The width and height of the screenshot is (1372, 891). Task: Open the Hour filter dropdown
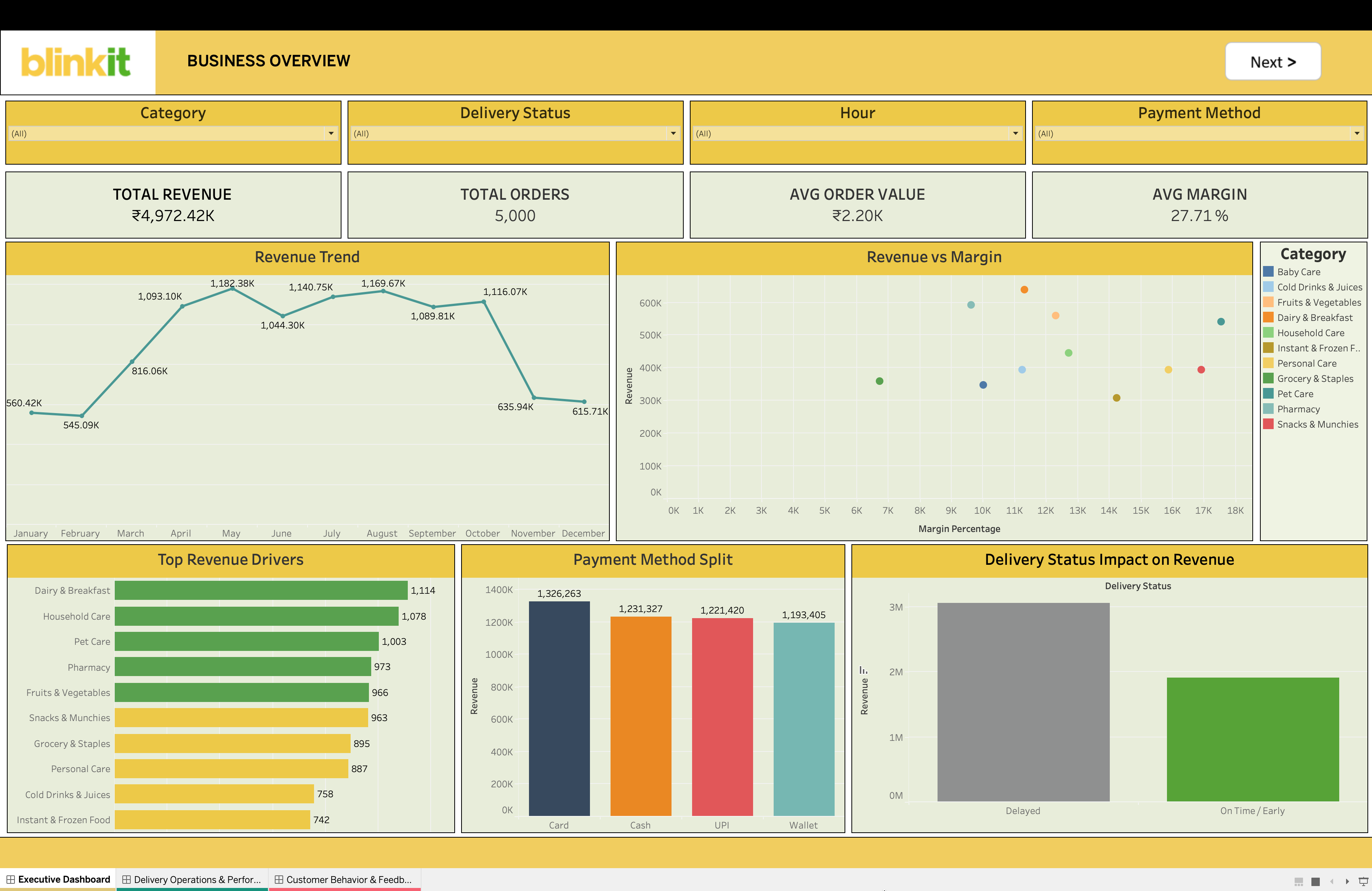click(858, 133)
